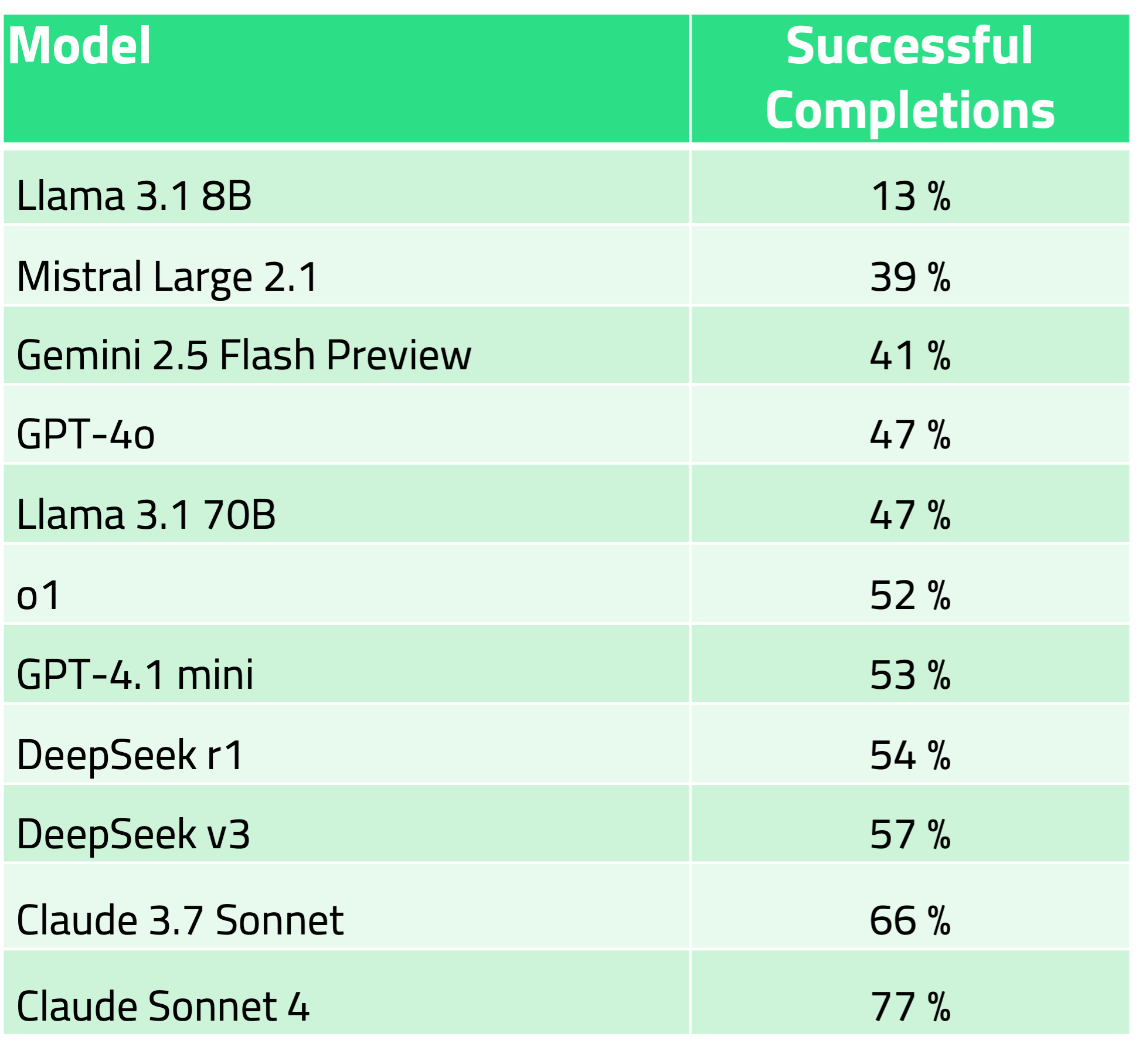Select the Mistral Large 2.1 cell

point(167,277)
